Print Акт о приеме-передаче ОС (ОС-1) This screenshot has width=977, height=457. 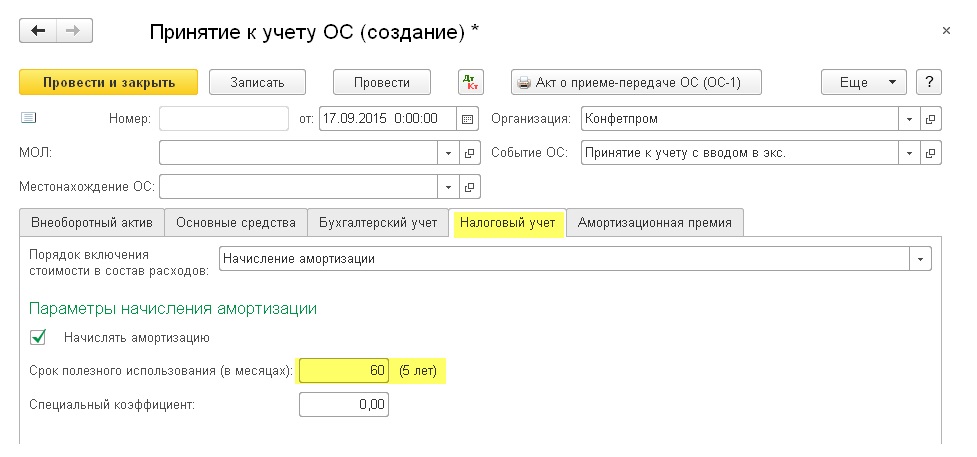click(x=636, y=82)
